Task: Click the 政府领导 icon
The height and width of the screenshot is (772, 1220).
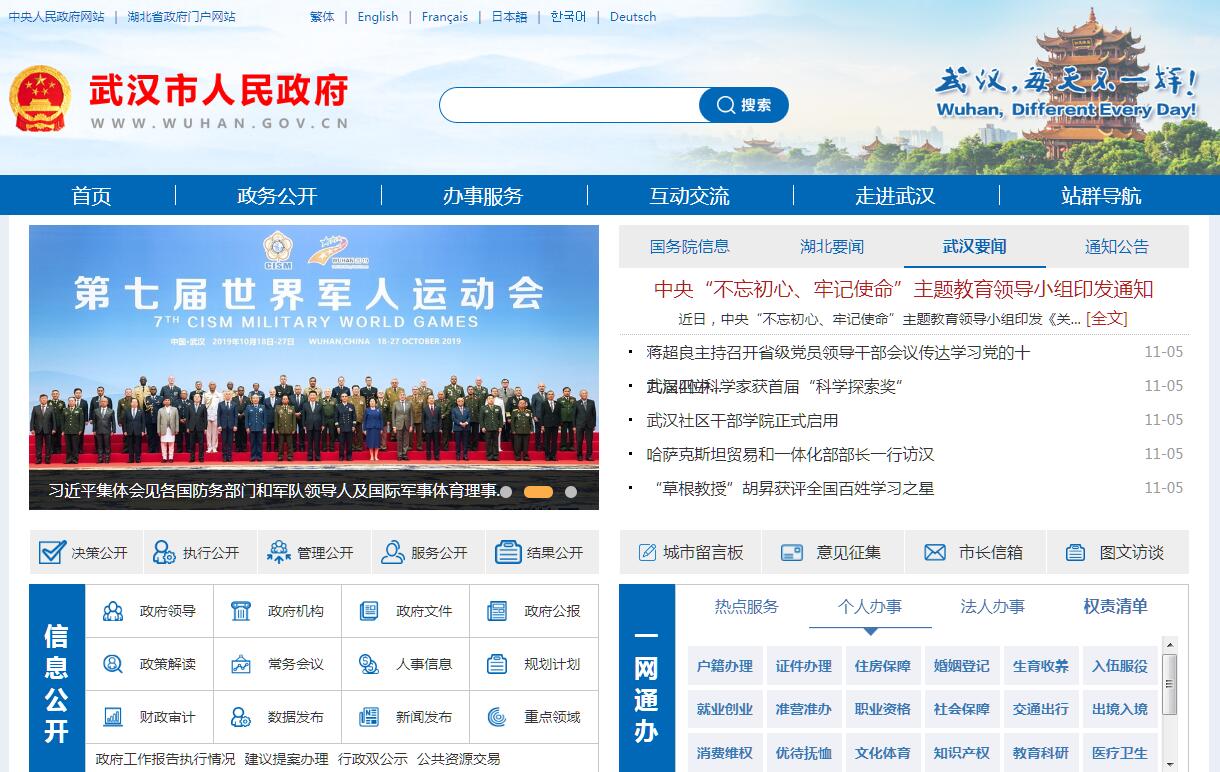Action: (113, 611)
